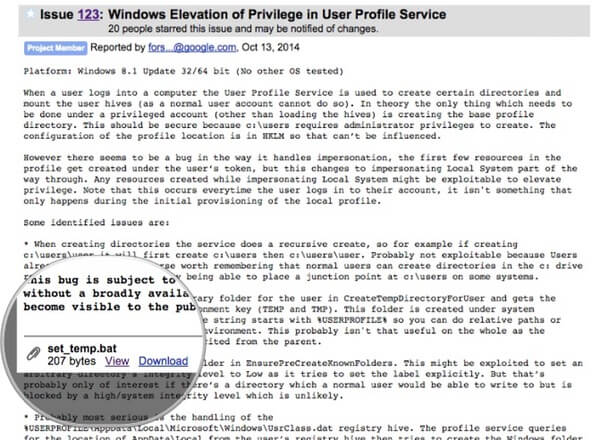Download the set_temp.bat file

coord(163,361)
